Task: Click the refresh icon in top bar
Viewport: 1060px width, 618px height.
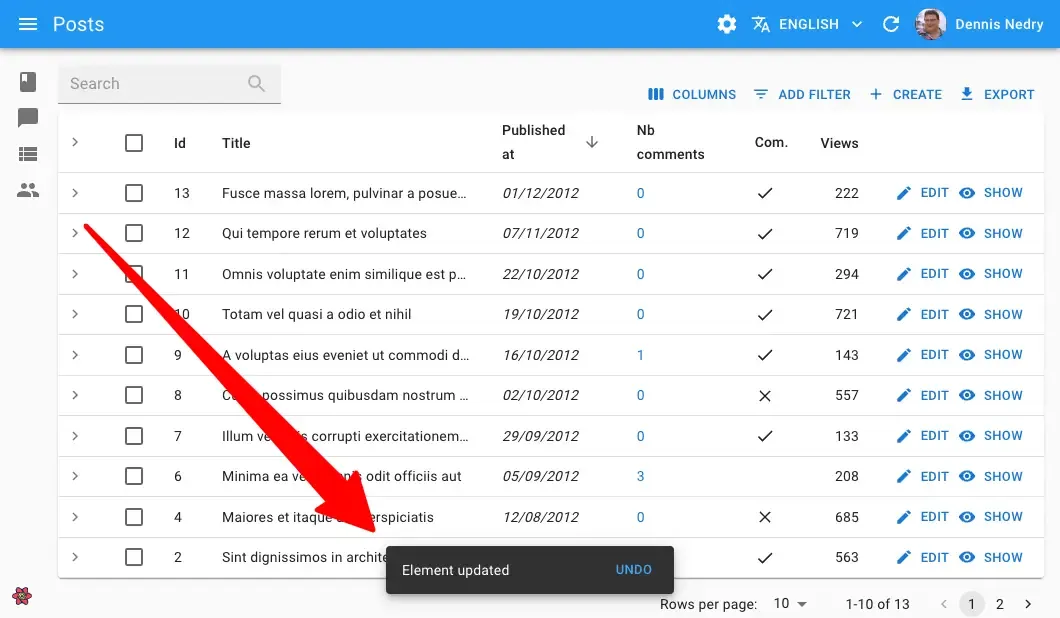Action: [891, 24]
